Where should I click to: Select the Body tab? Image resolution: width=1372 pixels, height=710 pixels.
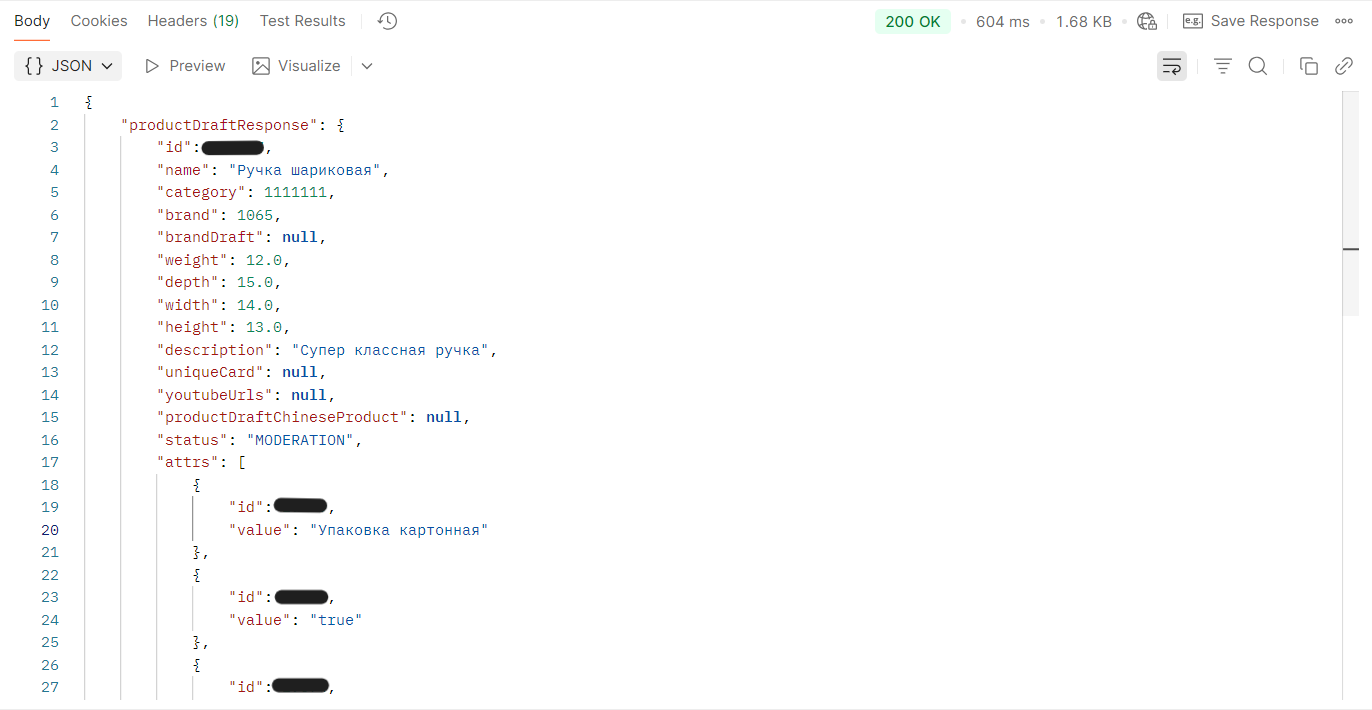pyautogui.click(x=32, y=21)
